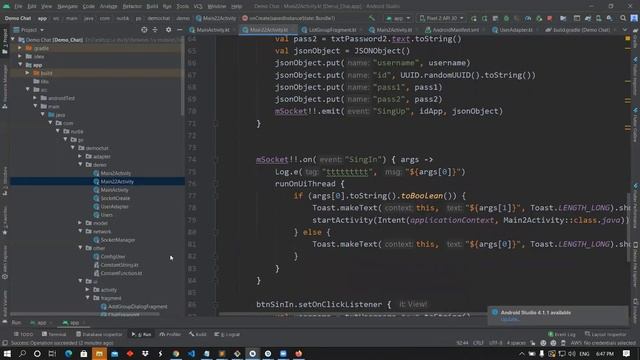The height and width of the screenshot is (360, 640).
Task: Open the Build menu
Action: coord(152,7)
